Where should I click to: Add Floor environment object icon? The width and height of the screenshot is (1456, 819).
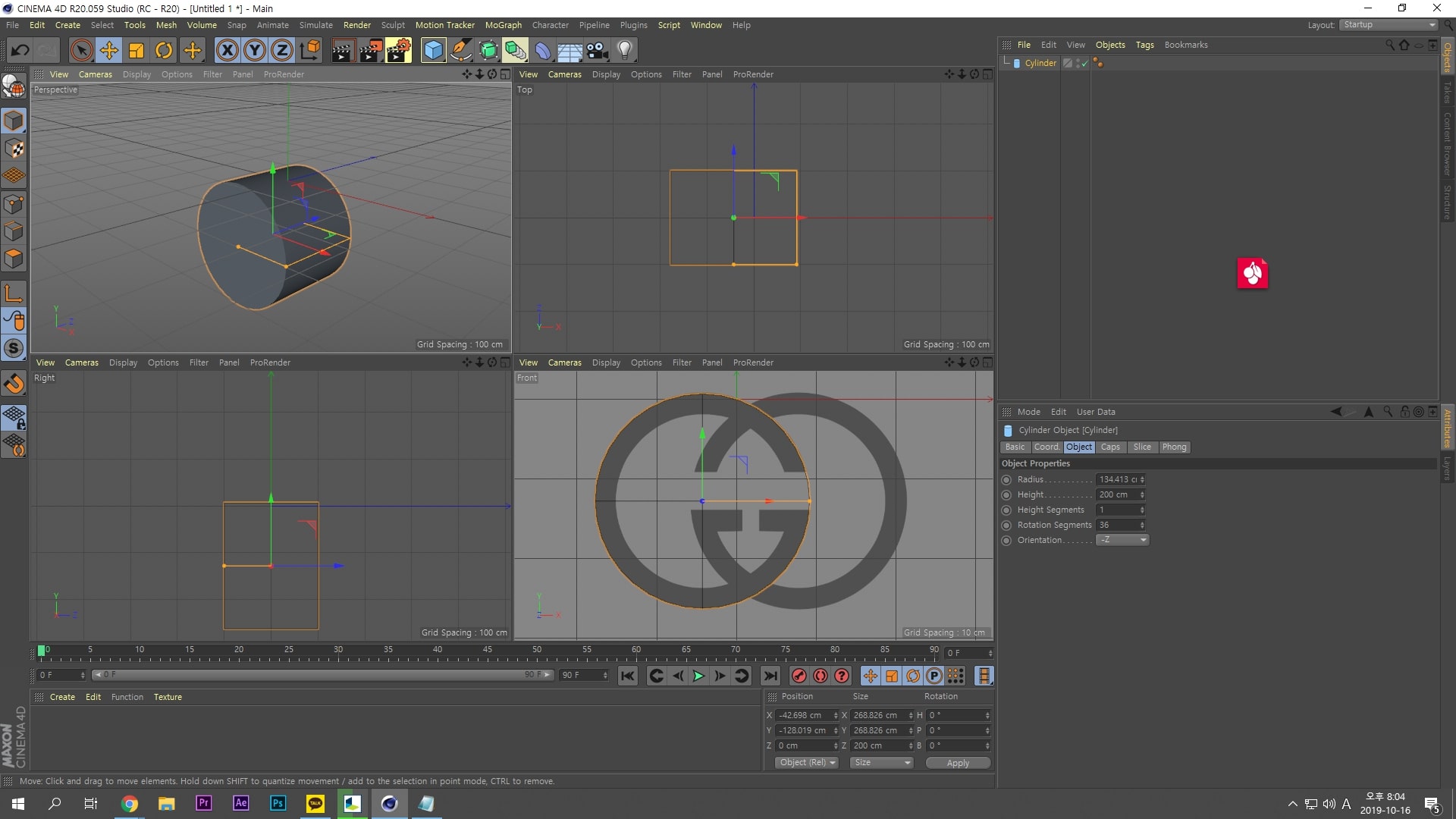click(570, 51)
